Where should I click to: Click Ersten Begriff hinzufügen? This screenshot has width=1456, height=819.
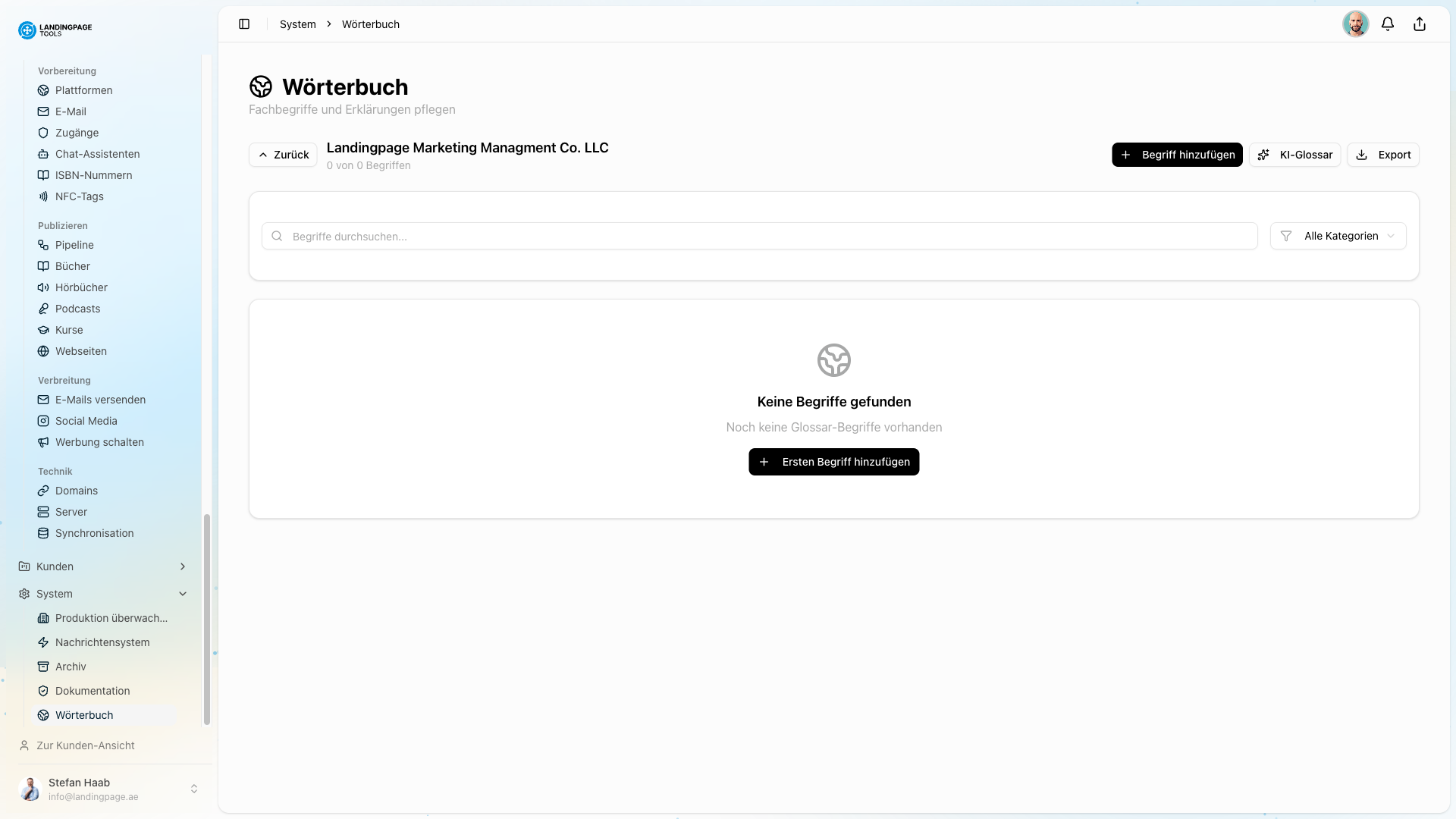(x=833, y=461)
